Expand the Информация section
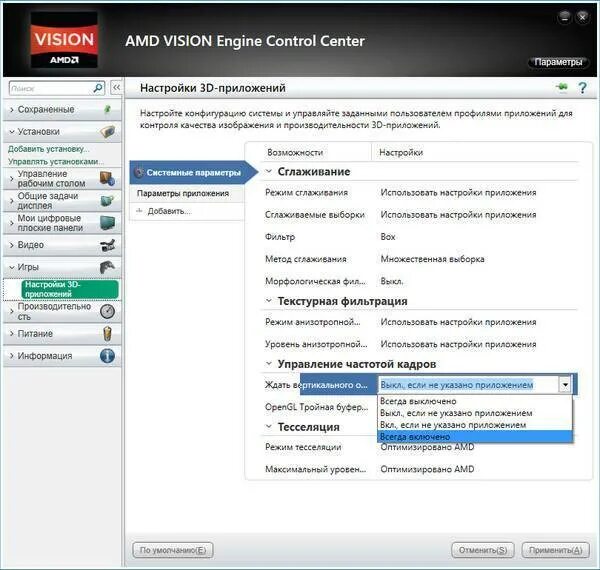Viewport: 600px width, 570px height. click(11, 356)
